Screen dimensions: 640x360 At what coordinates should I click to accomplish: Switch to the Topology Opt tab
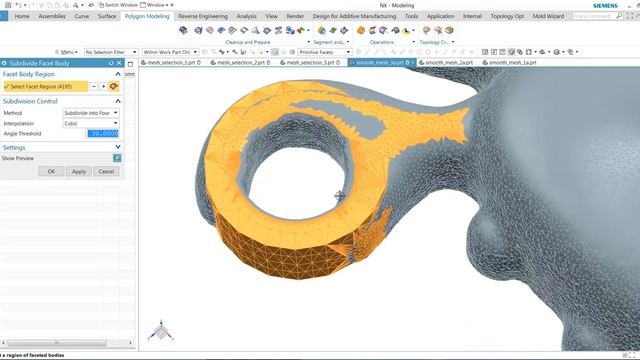tap(507, 16)
